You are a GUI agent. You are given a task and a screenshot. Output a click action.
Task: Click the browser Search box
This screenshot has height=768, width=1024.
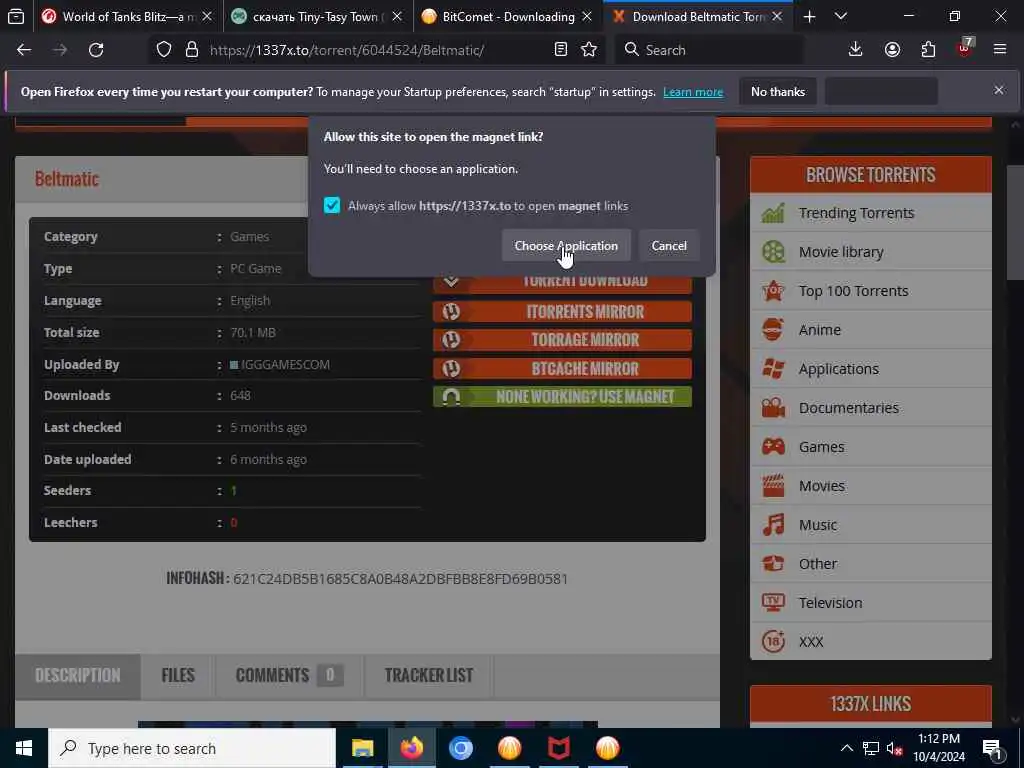pyautogui.click(x=709, y=50)
